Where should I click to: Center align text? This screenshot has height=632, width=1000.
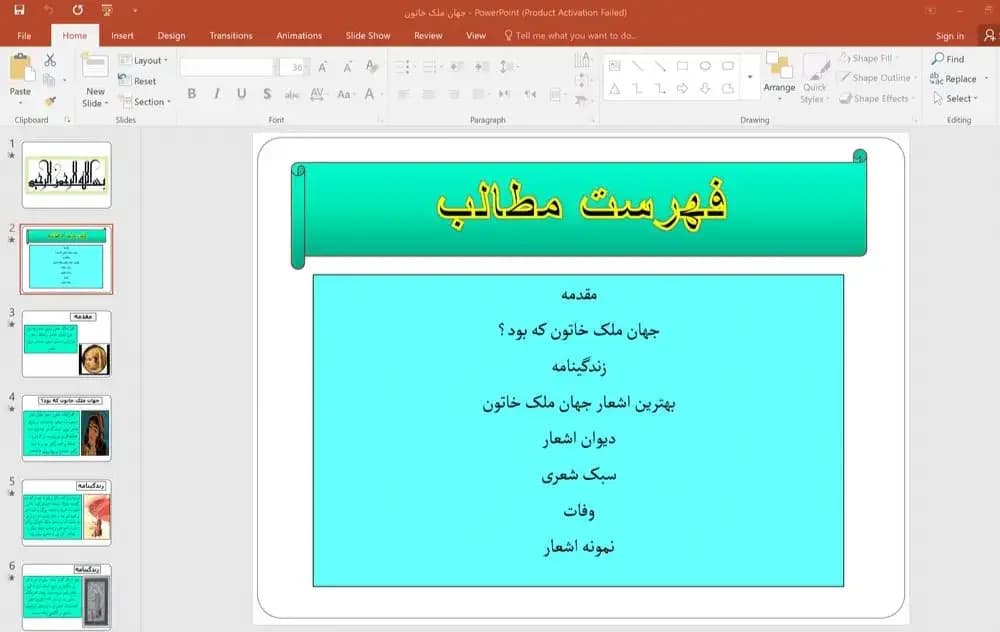click(428, 94)
